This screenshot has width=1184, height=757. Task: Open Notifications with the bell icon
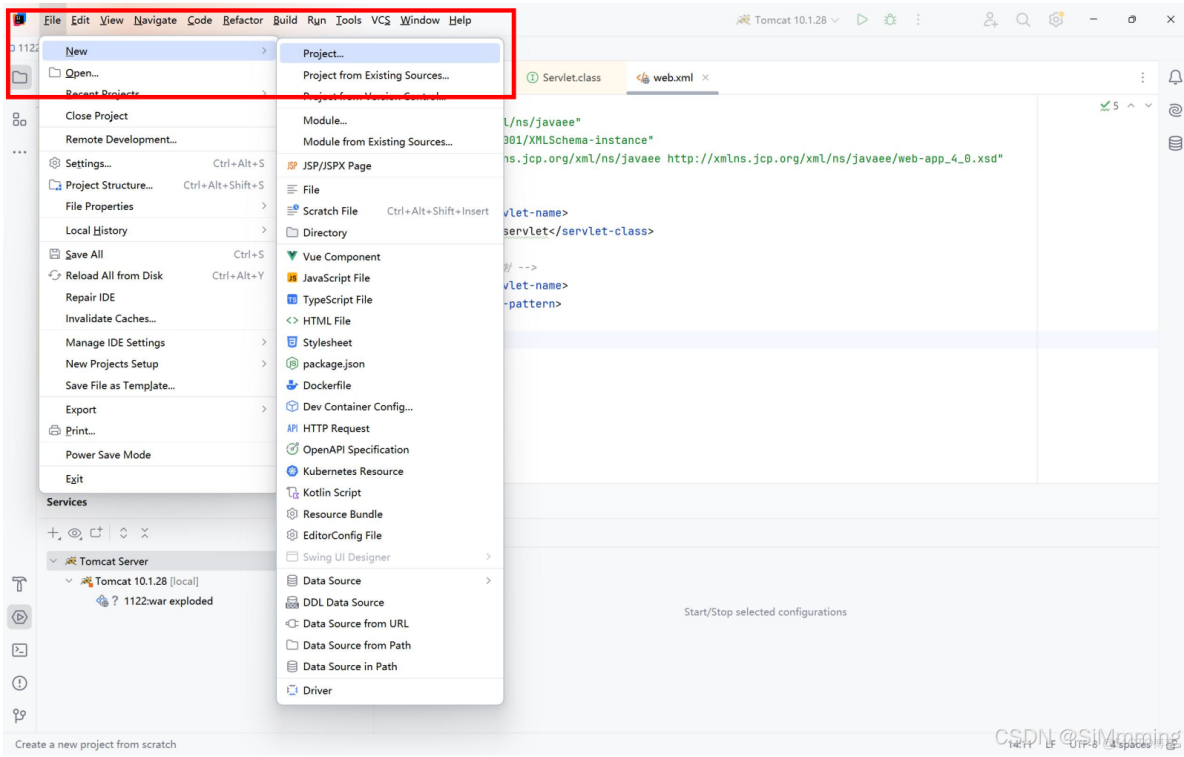point(1176,77)
